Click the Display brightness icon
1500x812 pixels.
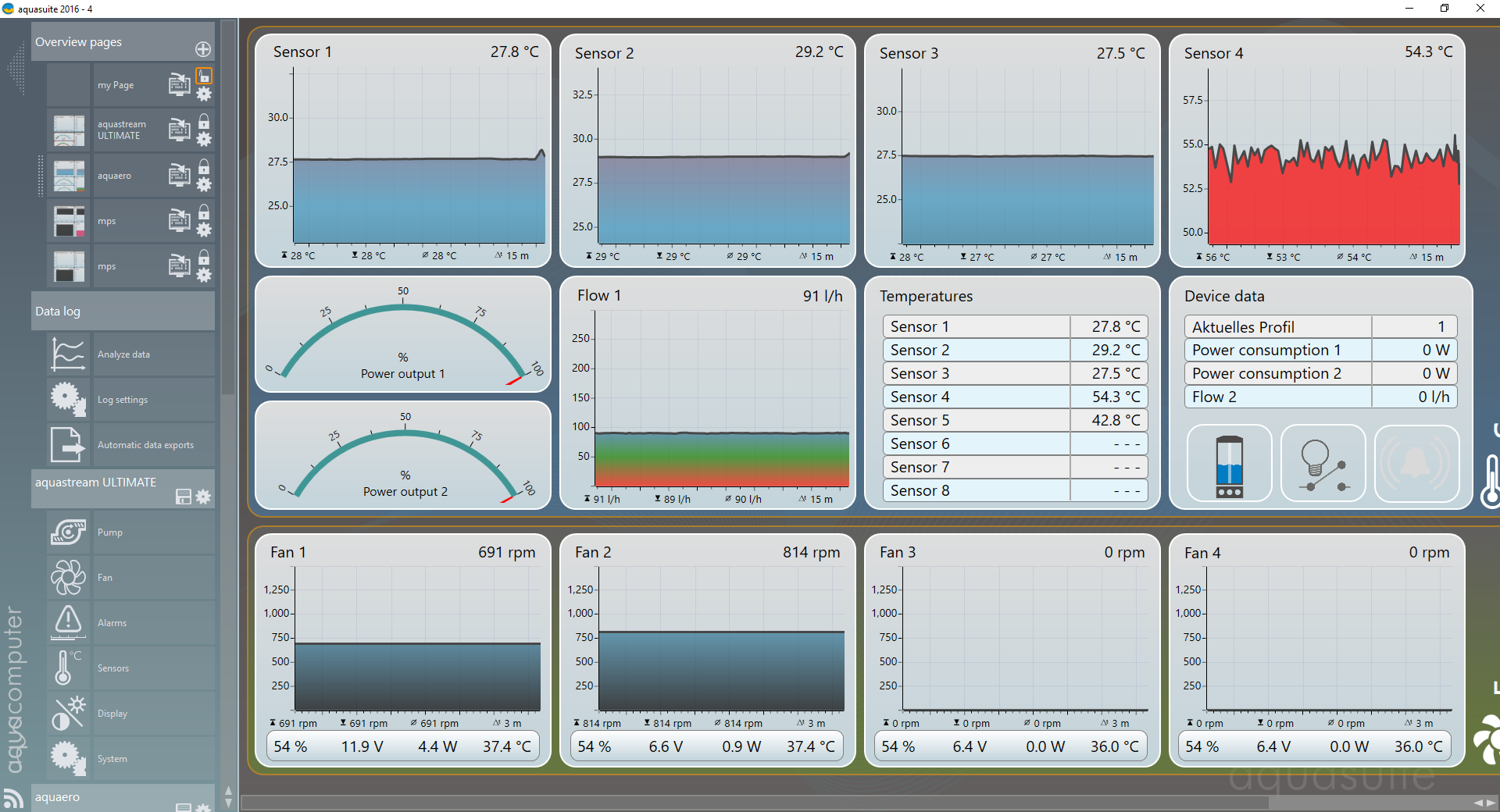pyautogui.click(x=68, y=713)
